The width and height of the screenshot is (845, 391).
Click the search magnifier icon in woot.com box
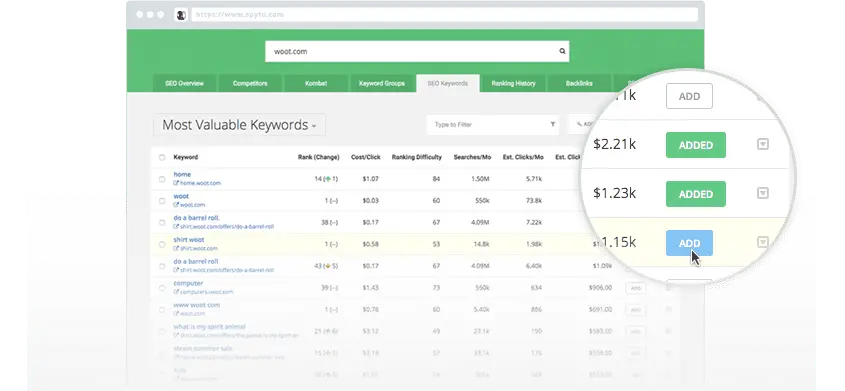(x=562, y=52)
